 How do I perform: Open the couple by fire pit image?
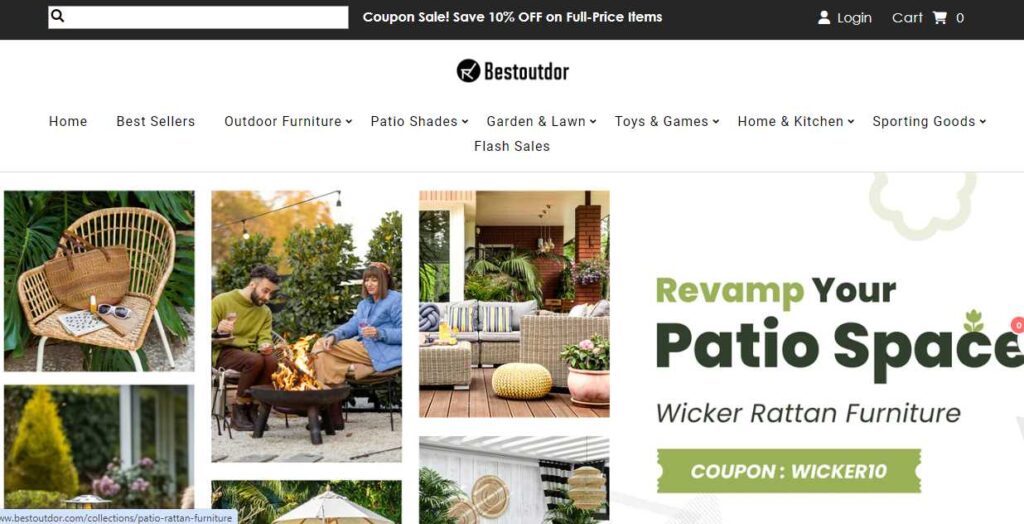(306, 327)
